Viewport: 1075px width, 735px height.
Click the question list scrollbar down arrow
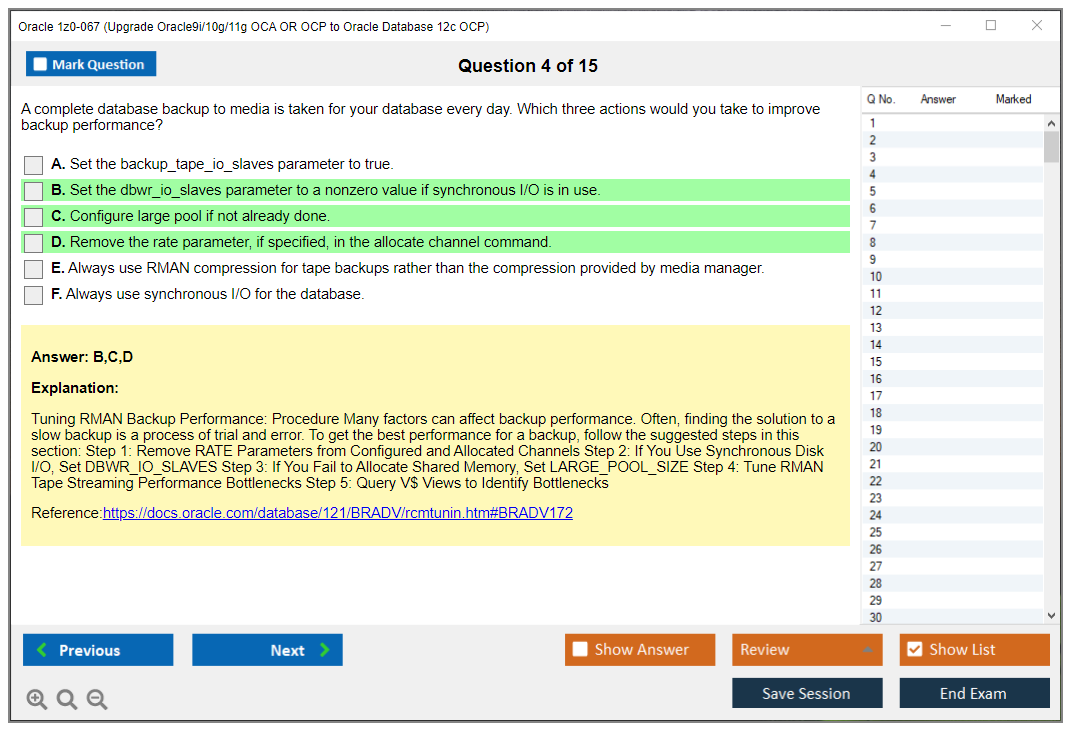point(1052,615)
